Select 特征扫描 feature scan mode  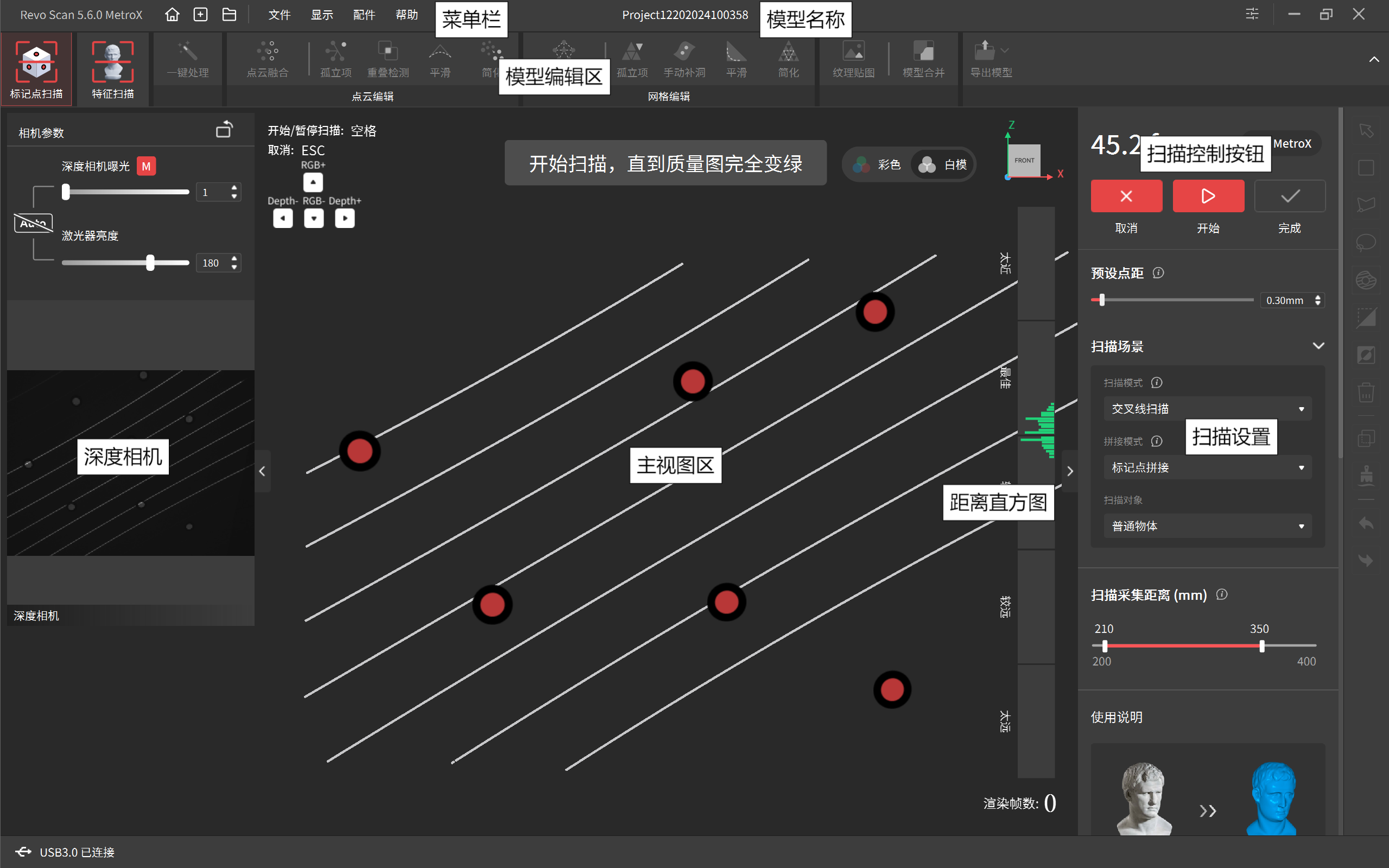(112, 69)
